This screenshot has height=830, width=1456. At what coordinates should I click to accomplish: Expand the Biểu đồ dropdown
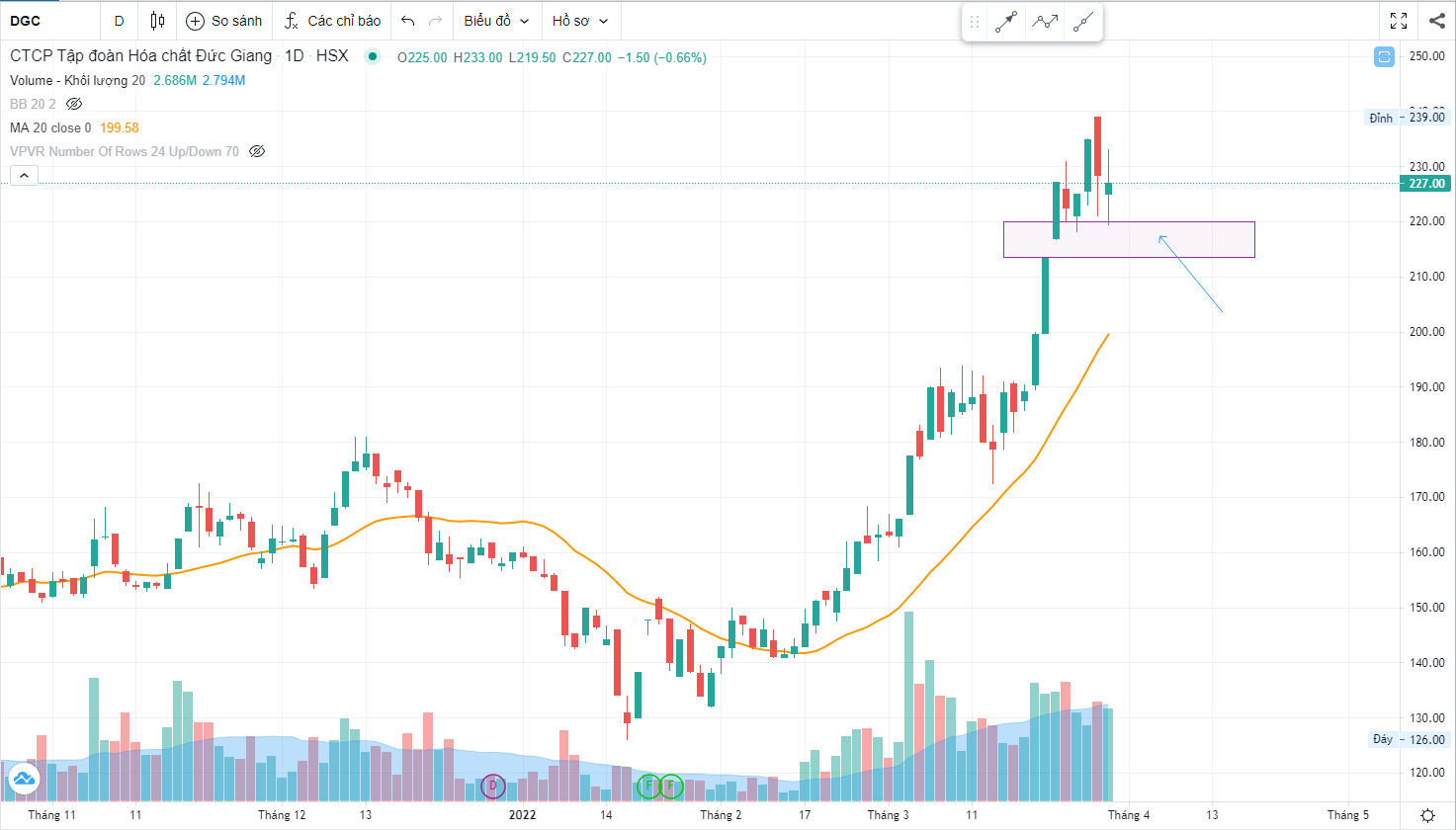pos(496,21)
